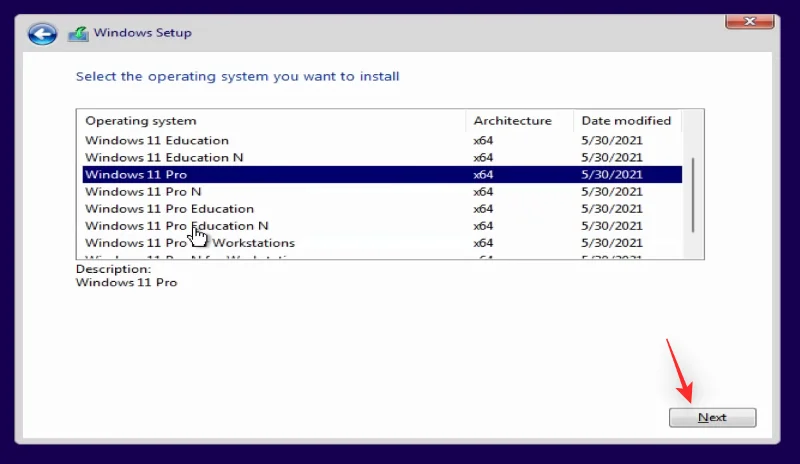This screenshot has height=464, width=800.
Task: Select the Windows 11 Pro Education row
Action: coord(382,209)
